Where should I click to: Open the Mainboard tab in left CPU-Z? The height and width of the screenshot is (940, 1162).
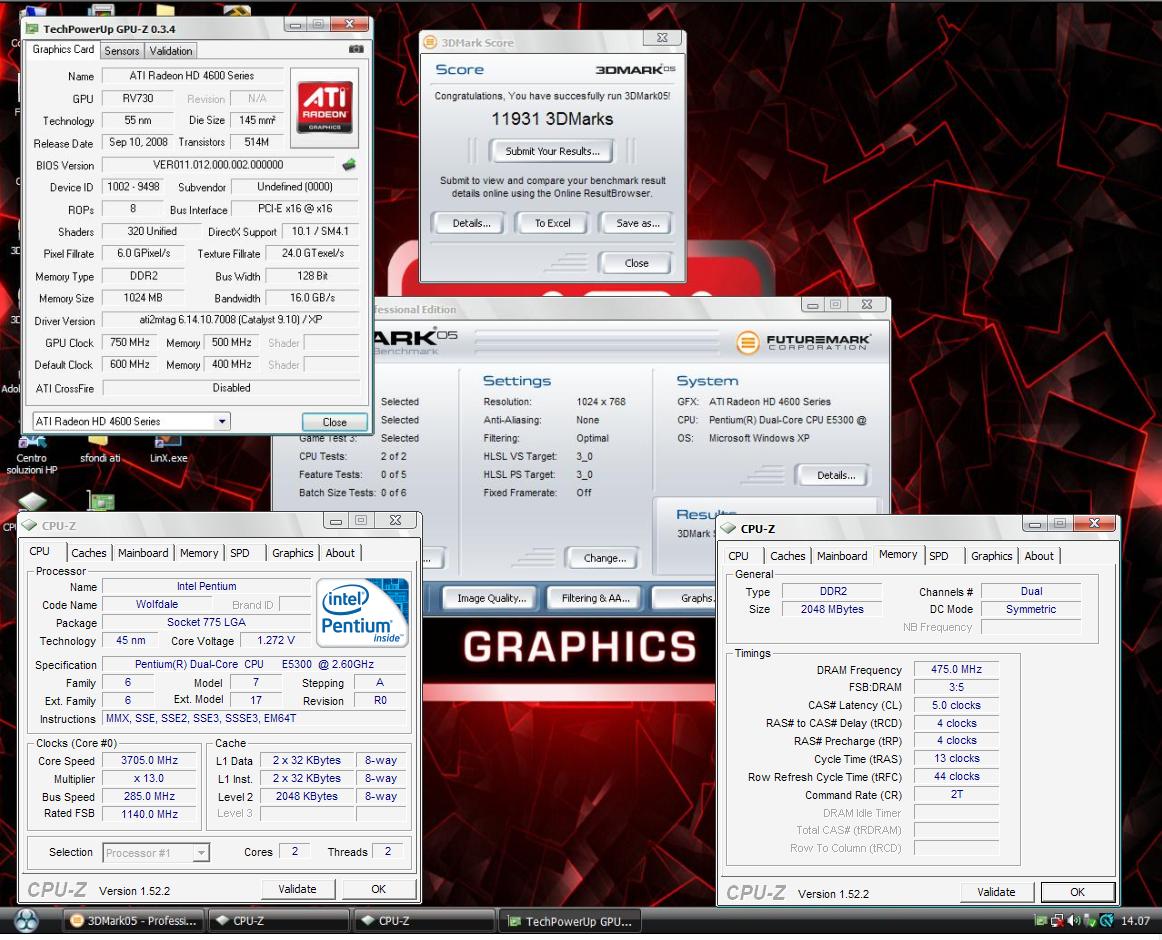tap(143, 553)
